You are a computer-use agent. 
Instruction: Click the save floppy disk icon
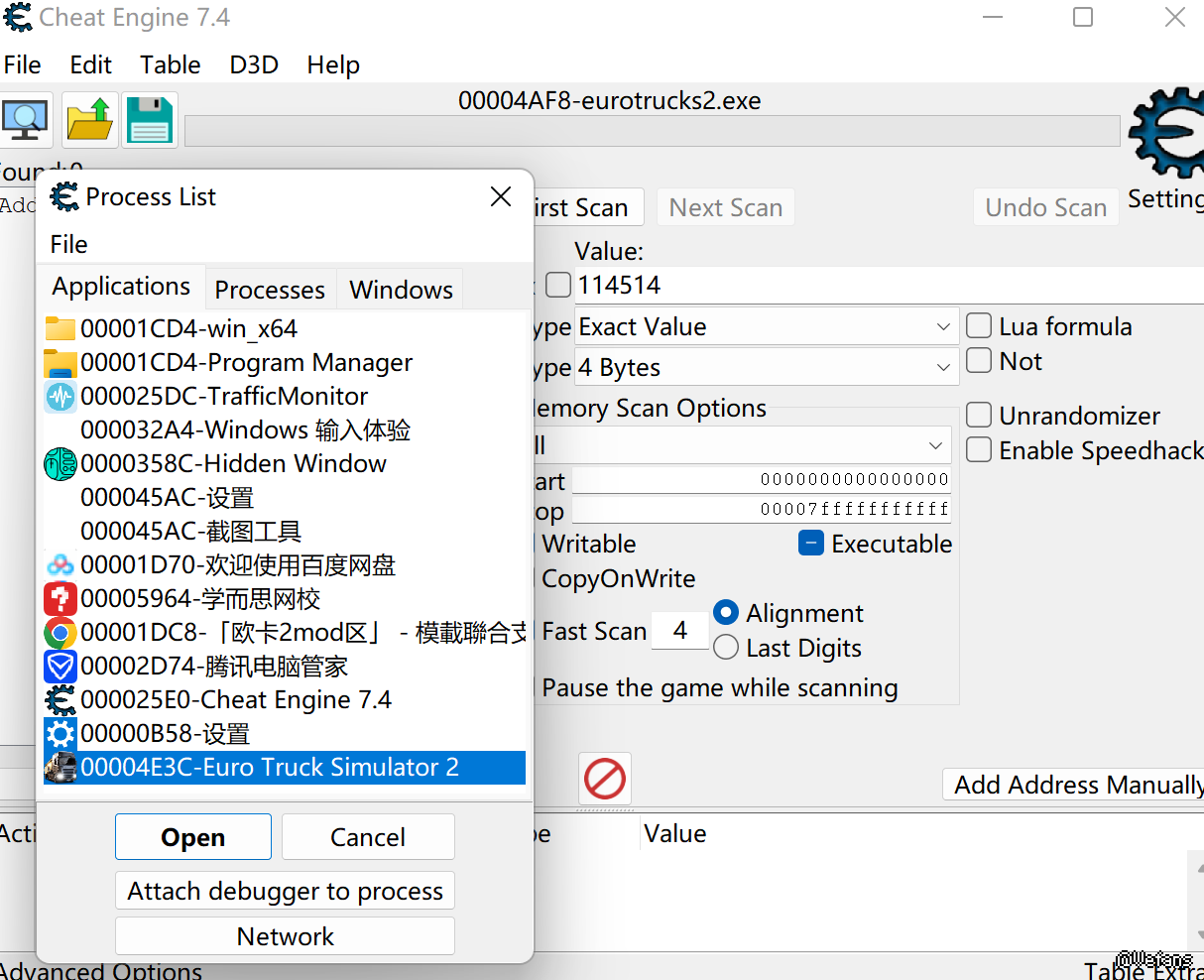tap(150, 120)
